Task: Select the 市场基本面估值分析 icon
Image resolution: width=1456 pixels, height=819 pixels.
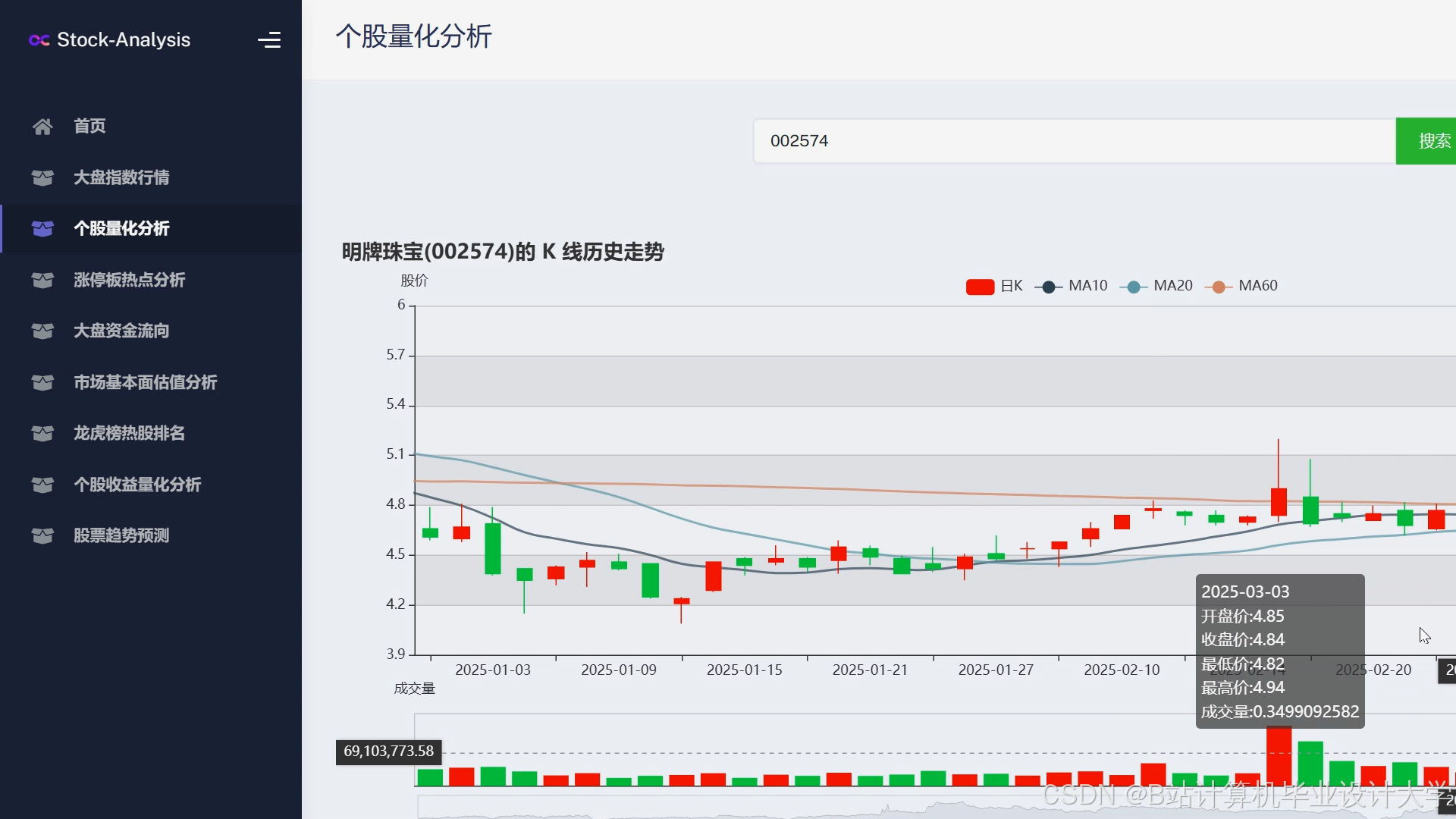Action: point(42,383)
